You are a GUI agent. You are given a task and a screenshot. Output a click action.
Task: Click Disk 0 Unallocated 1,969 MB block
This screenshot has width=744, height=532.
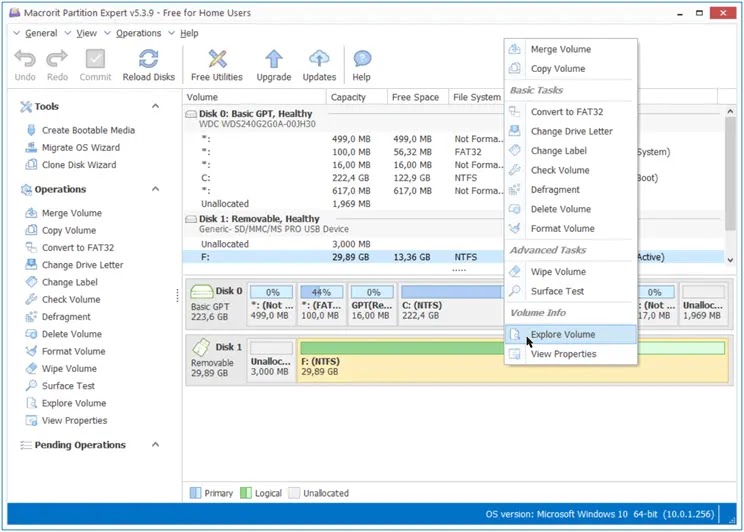pyautogui.click(x=703, y=304)
